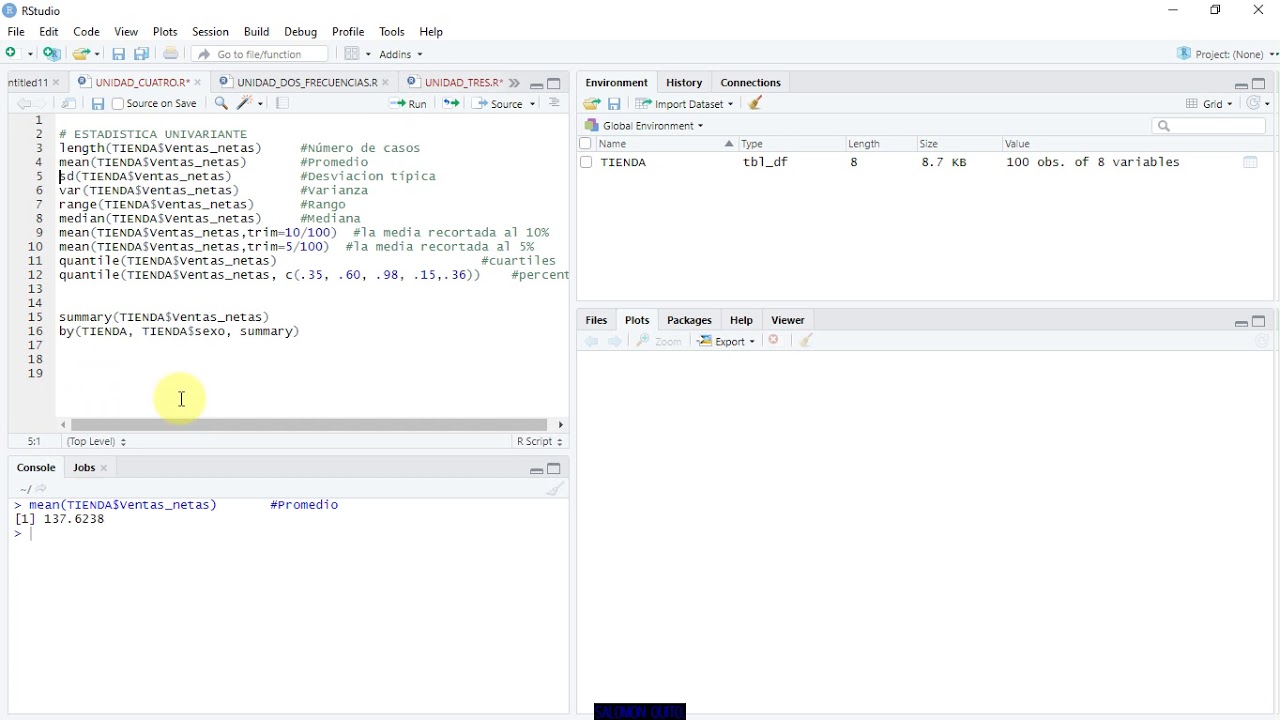Viewport: 1280px width, 720px height.
Task: Open the R Script file type dropdown
Action: tap(540, 442)
